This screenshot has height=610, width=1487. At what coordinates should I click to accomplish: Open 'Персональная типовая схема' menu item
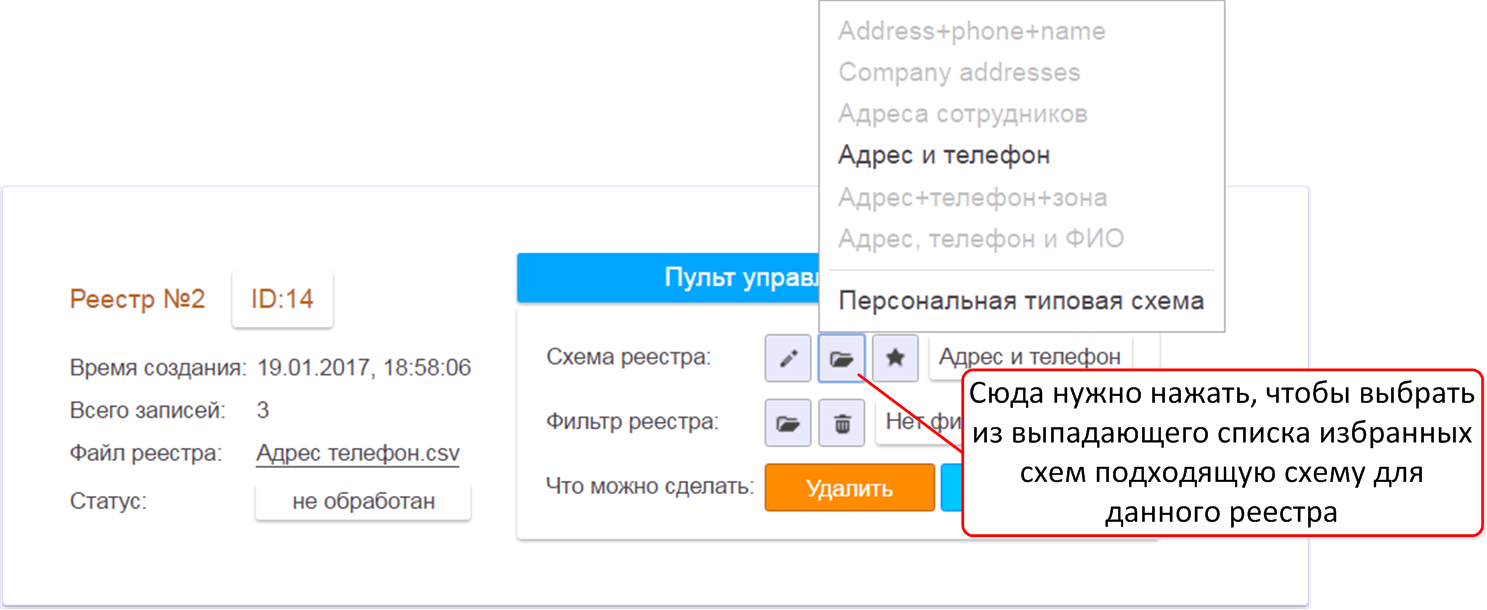point(1021,301)
